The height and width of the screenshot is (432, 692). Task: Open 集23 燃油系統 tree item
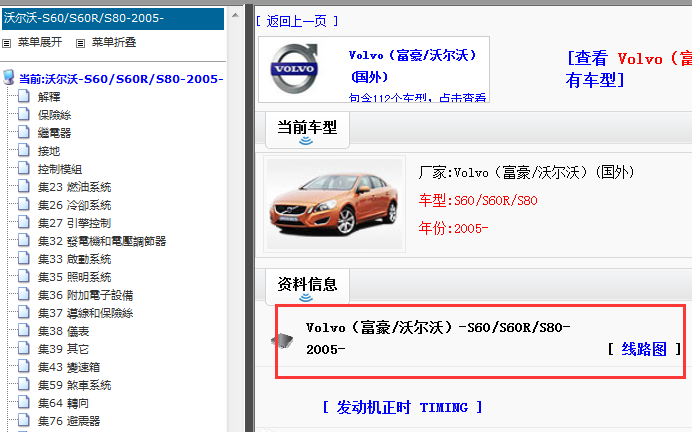pos(74,187)
